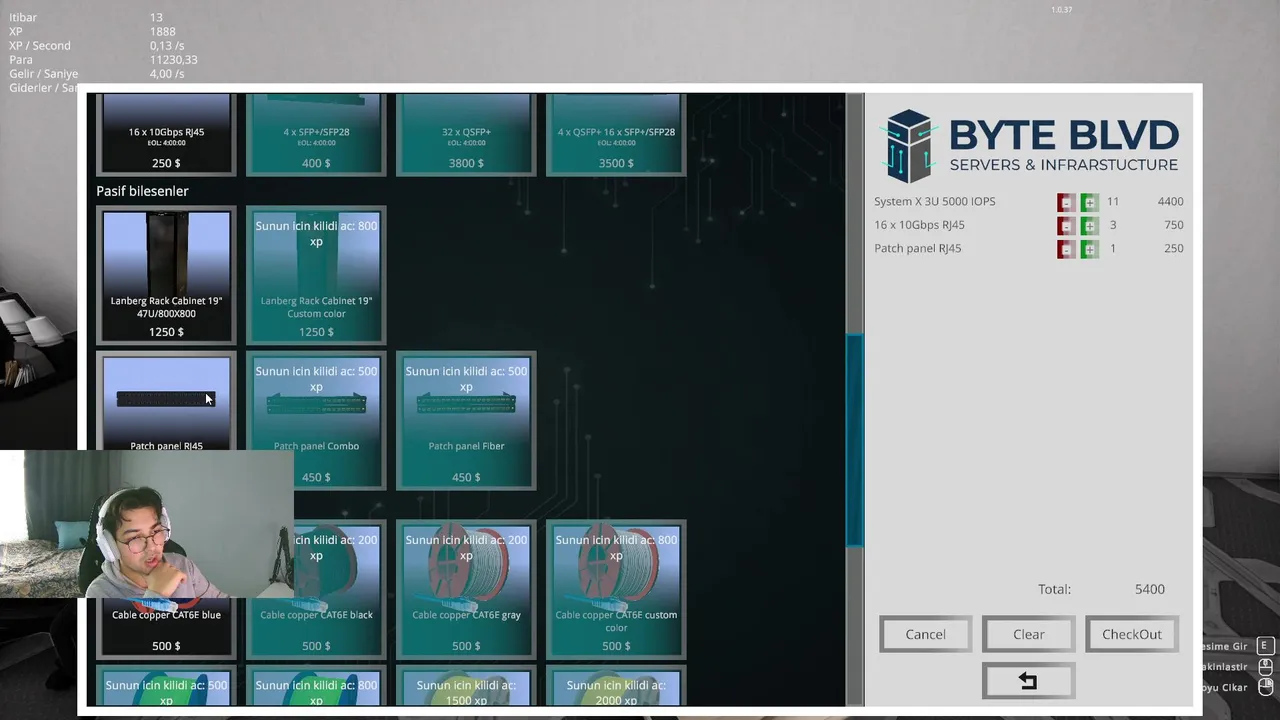This screenshot has width=1280, height=720.
Task: Add one more Patch panel RJ45 in cart
Action: pos(1089,249)
